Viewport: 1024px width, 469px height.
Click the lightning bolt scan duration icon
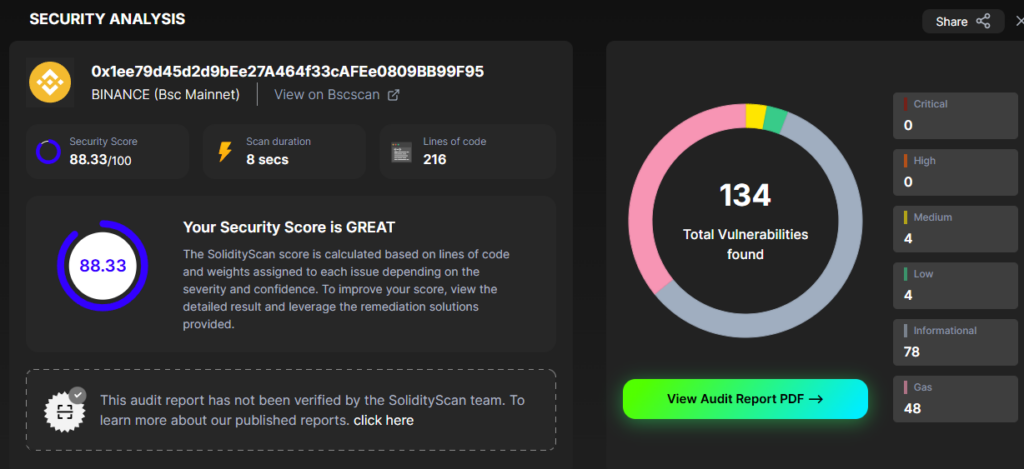click(x=224, y=152)
